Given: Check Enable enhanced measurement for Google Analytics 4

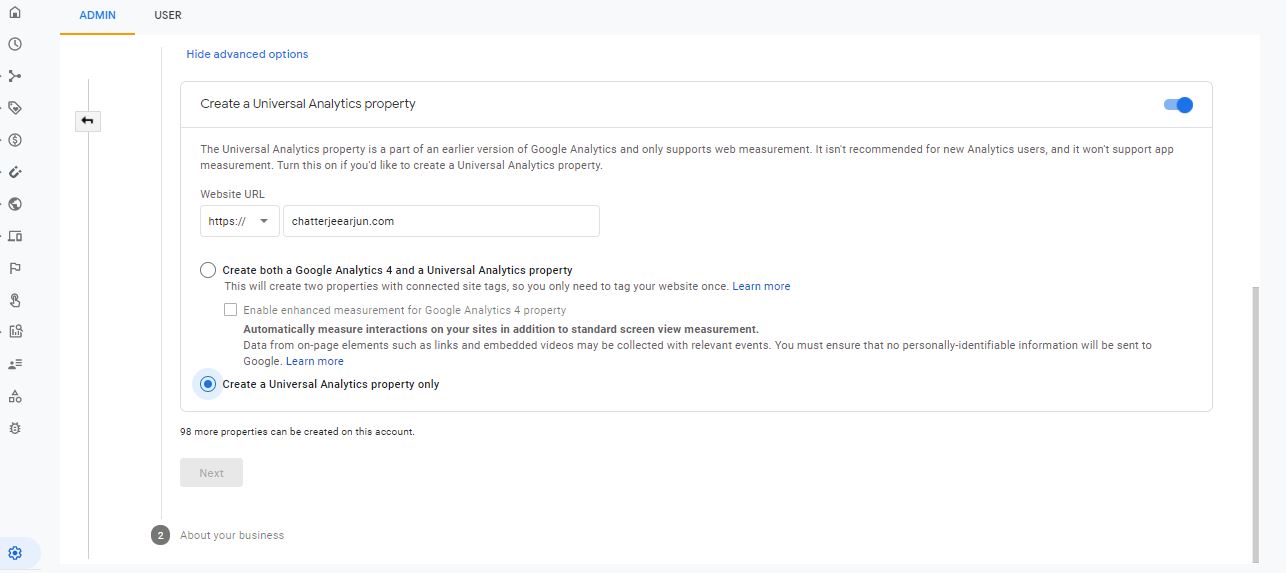Looking at the screenshot, I should pyautogui.click(x=231, y=310).
